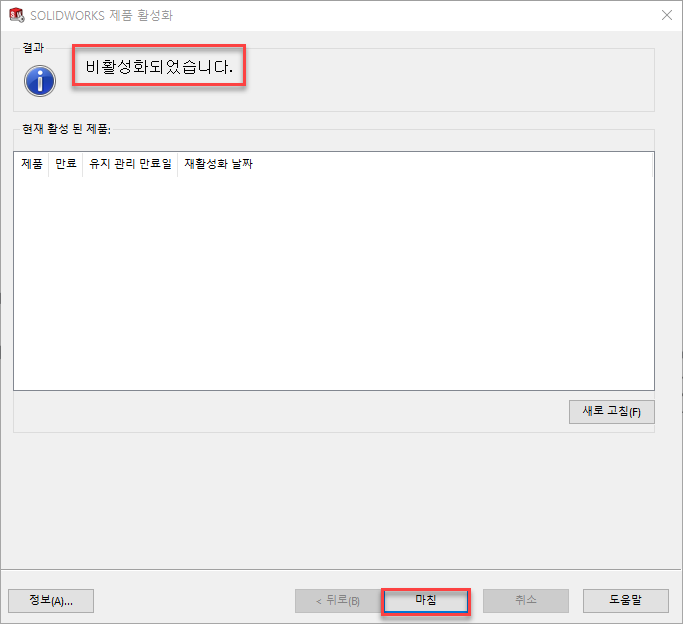Click the grayed 취소 cancel button
This screenshot has width=683, height=624.
526,601
